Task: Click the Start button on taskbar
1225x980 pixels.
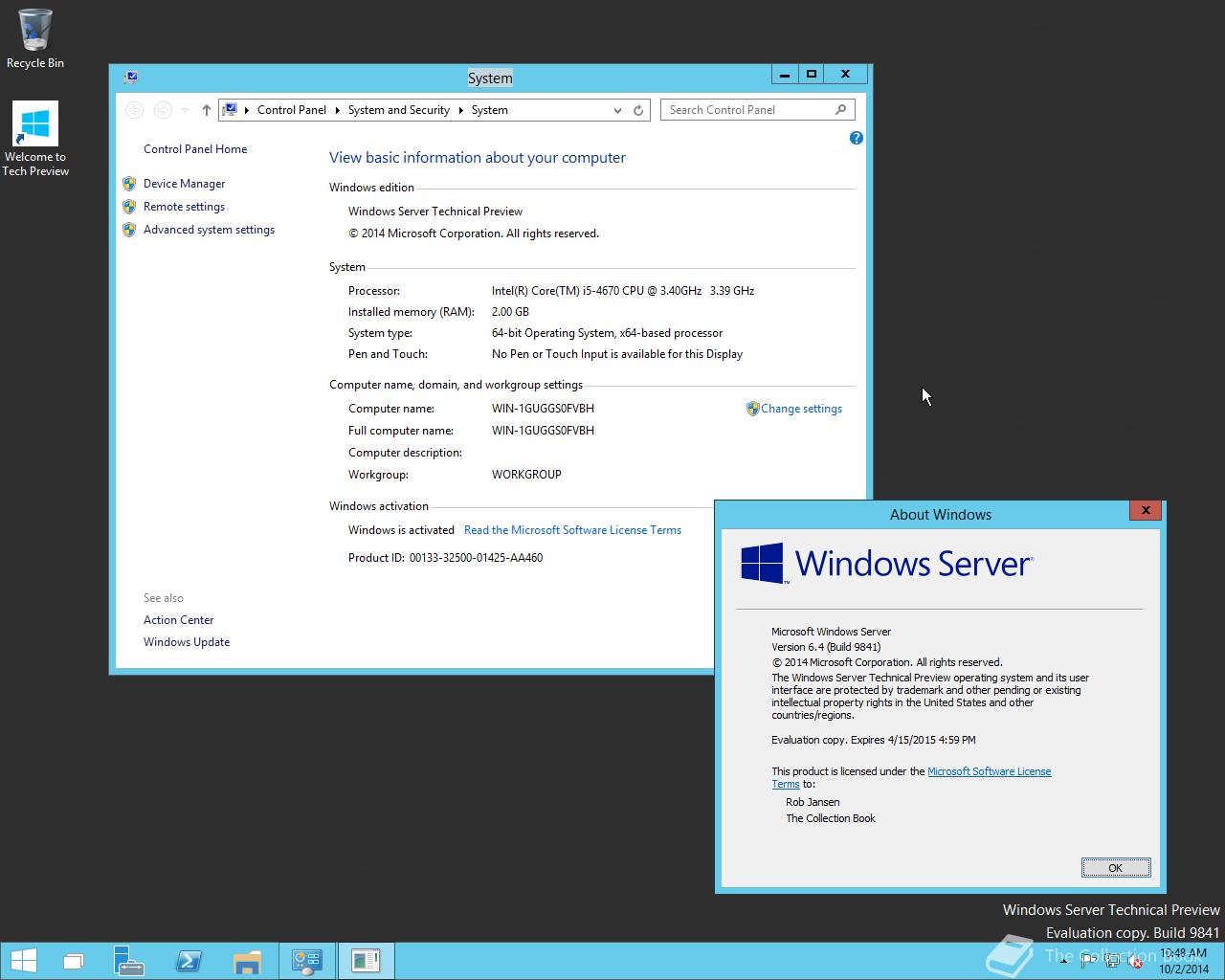Action: click(x=23, y=961)
